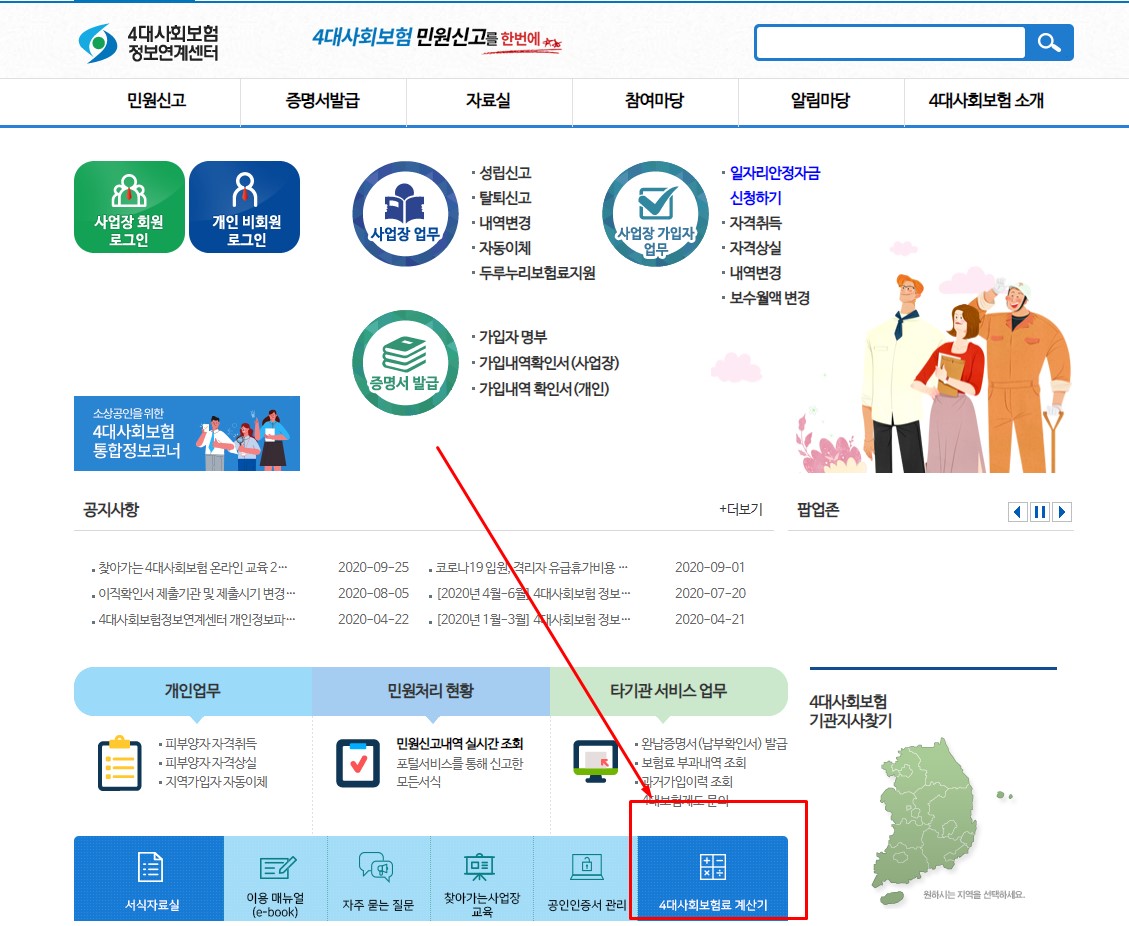Click the 개인업무 clipboard icon
Image resolution: width=1129 pixels, height=926 pixels.
tap(120, 763)
